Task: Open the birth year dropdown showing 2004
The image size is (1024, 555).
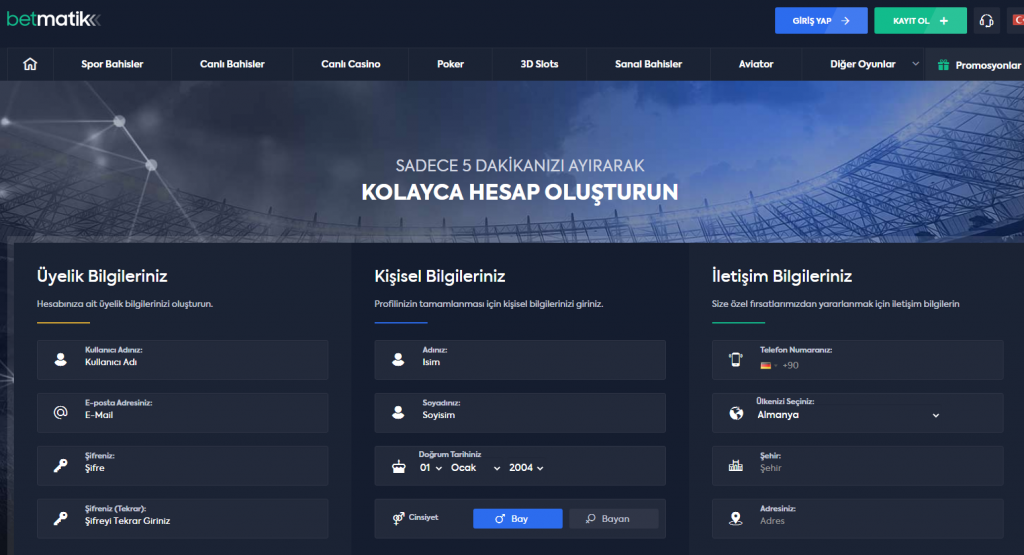Action: tap(526, 468)
